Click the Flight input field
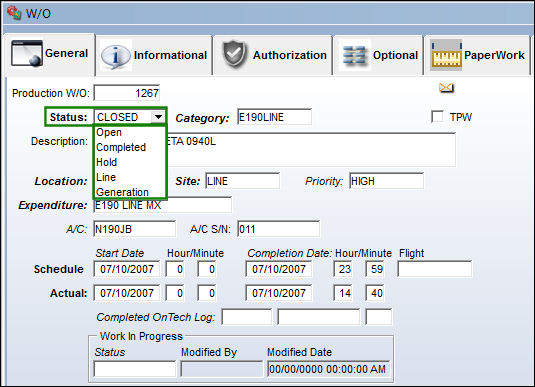The image size is (535, 387). click(x=435, y=269)
